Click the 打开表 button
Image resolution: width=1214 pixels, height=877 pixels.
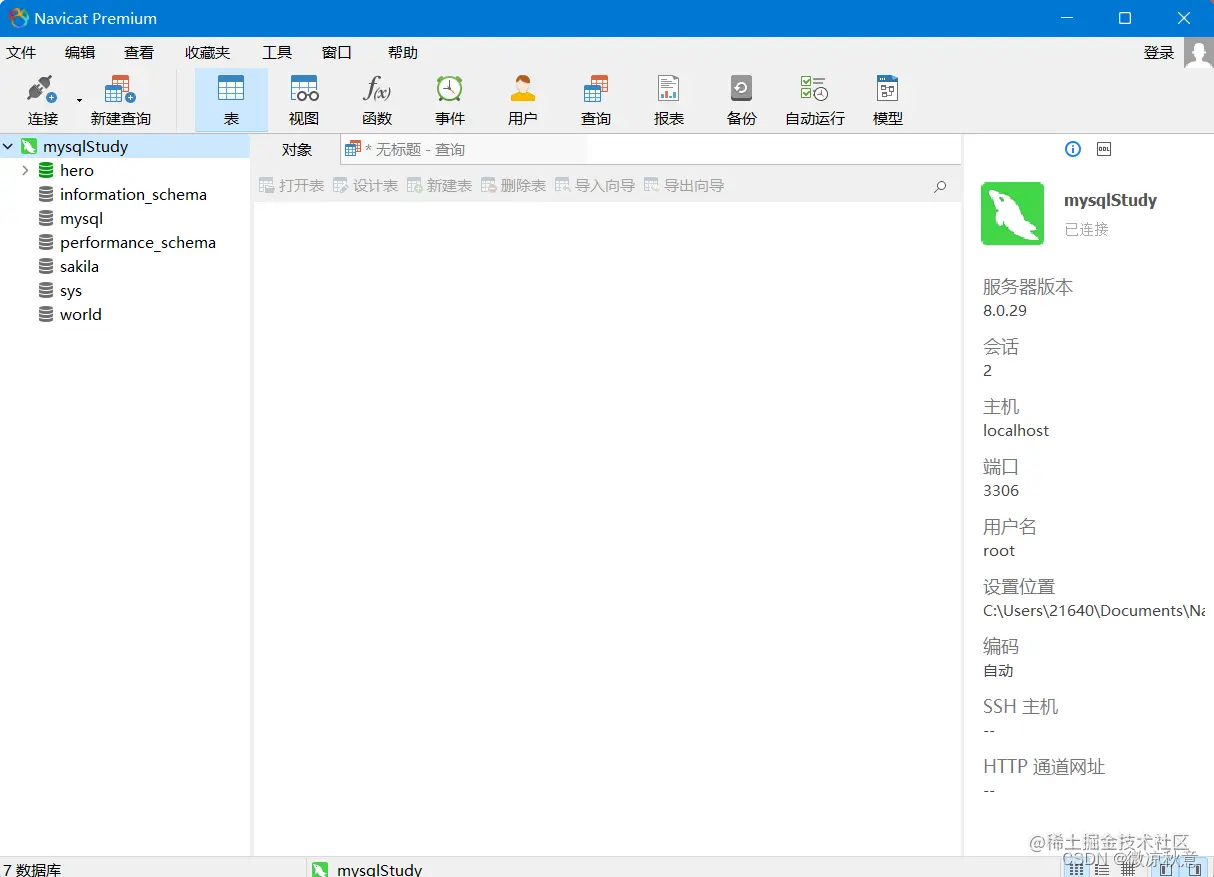292,186
